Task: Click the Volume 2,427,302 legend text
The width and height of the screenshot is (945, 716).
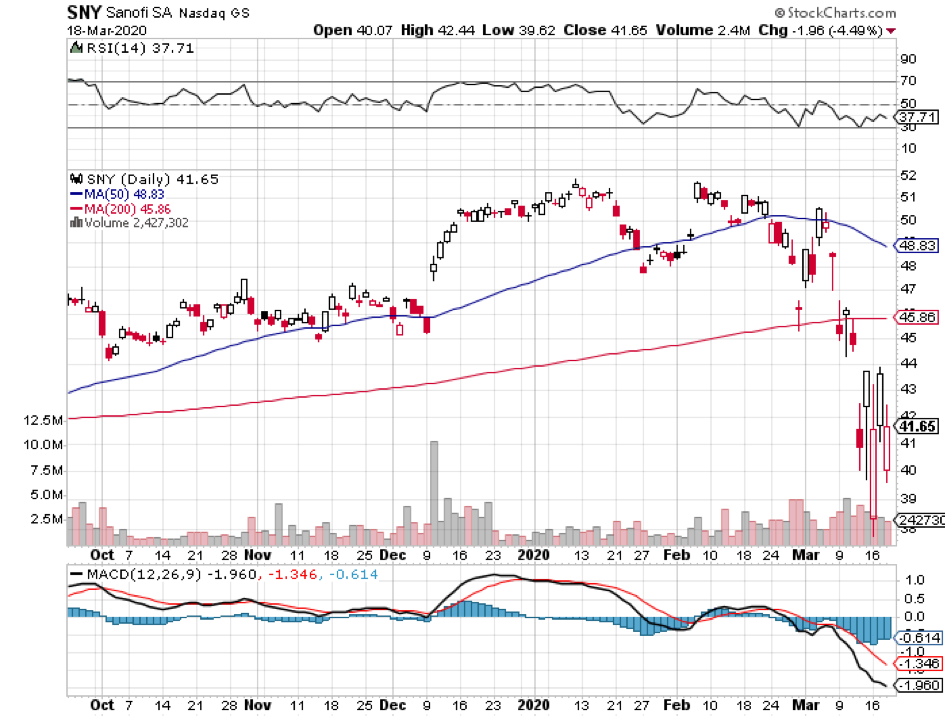Action: [x=136, y=222]
